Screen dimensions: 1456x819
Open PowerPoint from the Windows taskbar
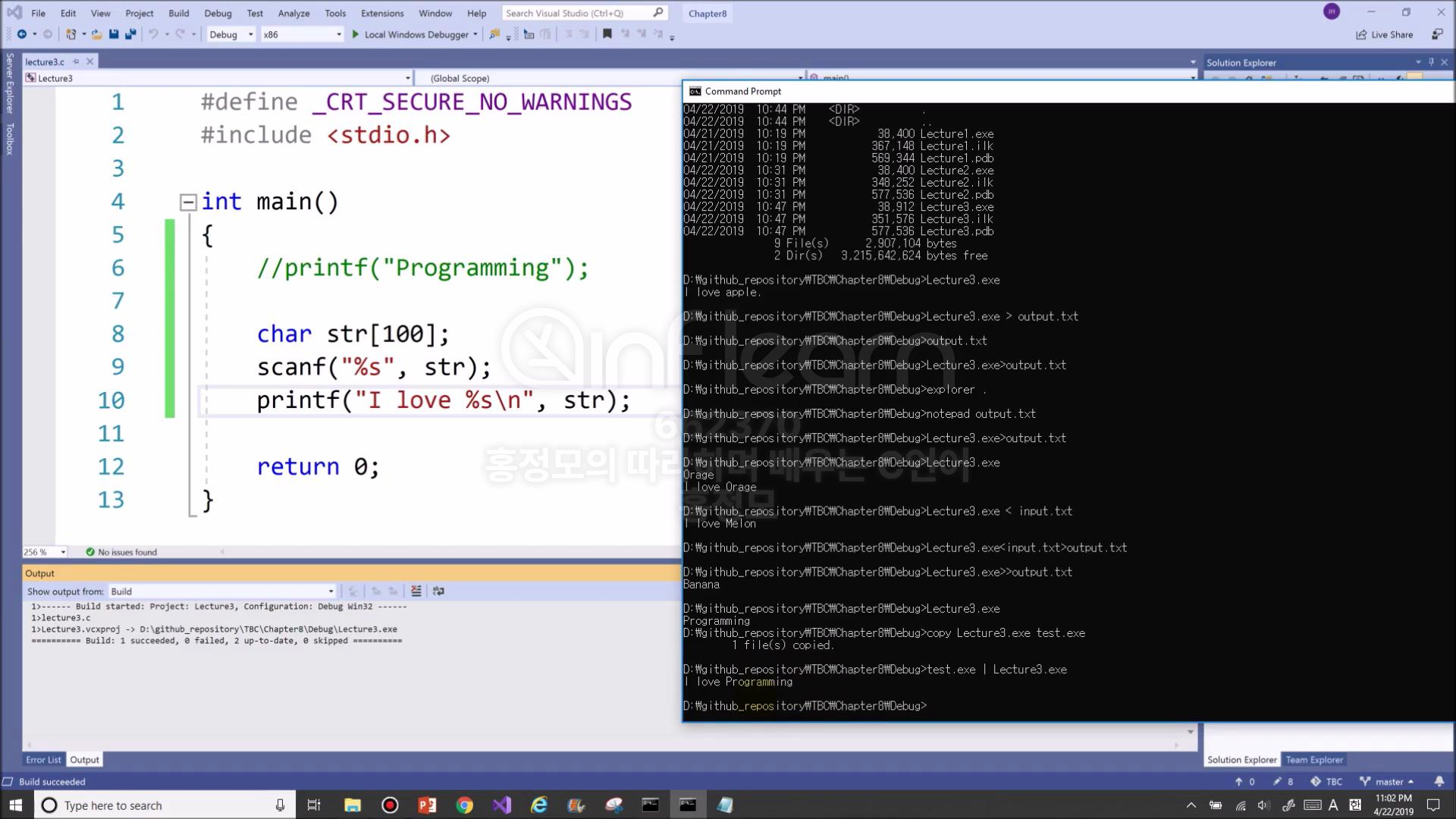coord(428,805)
